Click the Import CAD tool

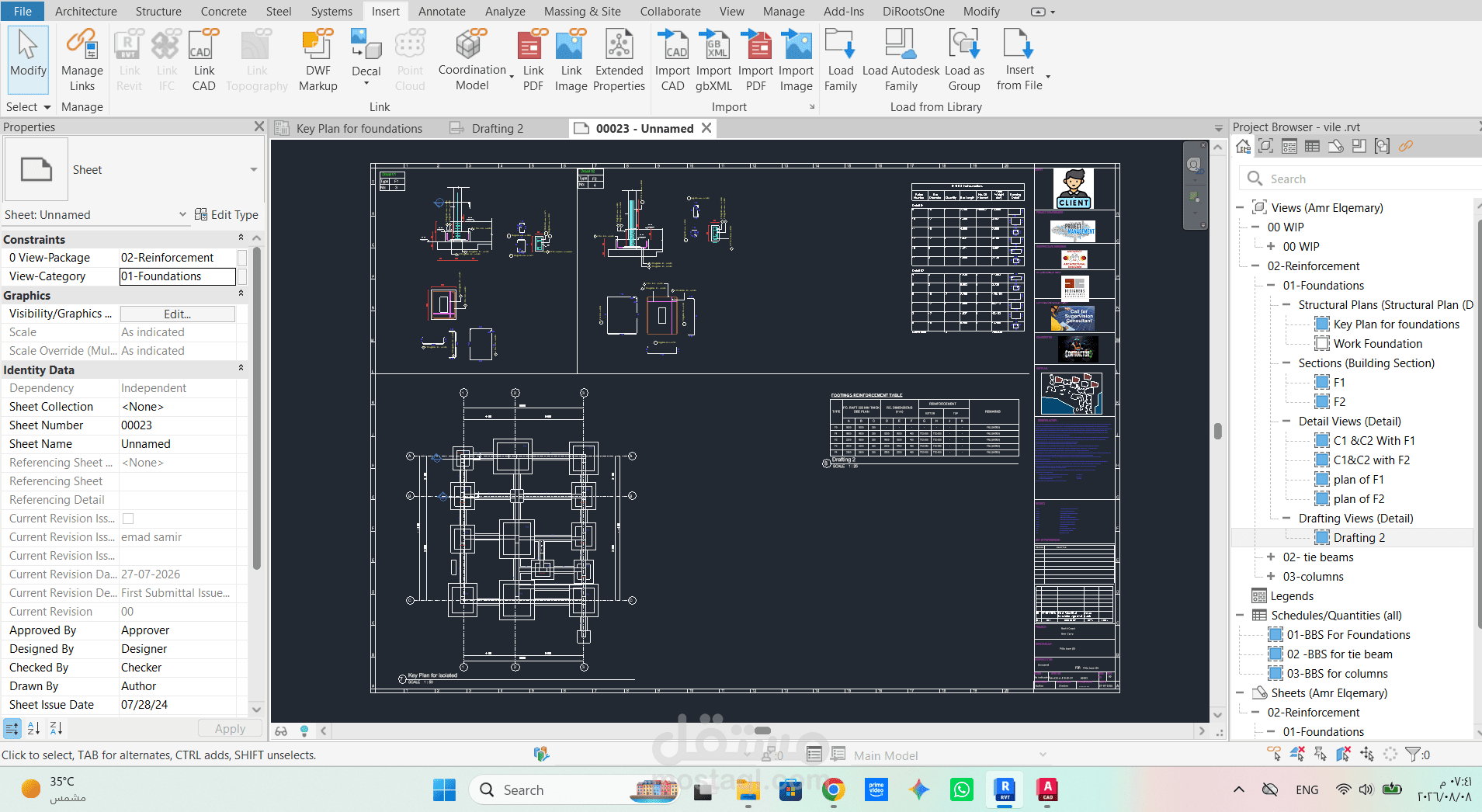click(672, 61)
